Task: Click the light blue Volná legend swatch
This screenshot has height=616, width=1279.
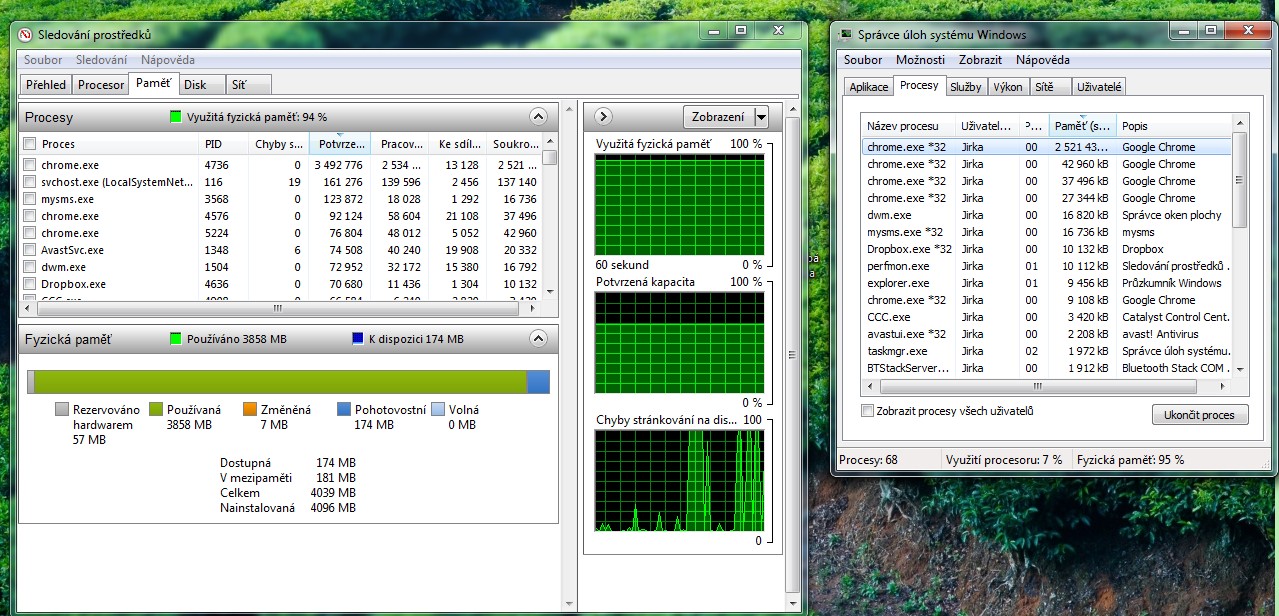Action: tap(437, 410)
